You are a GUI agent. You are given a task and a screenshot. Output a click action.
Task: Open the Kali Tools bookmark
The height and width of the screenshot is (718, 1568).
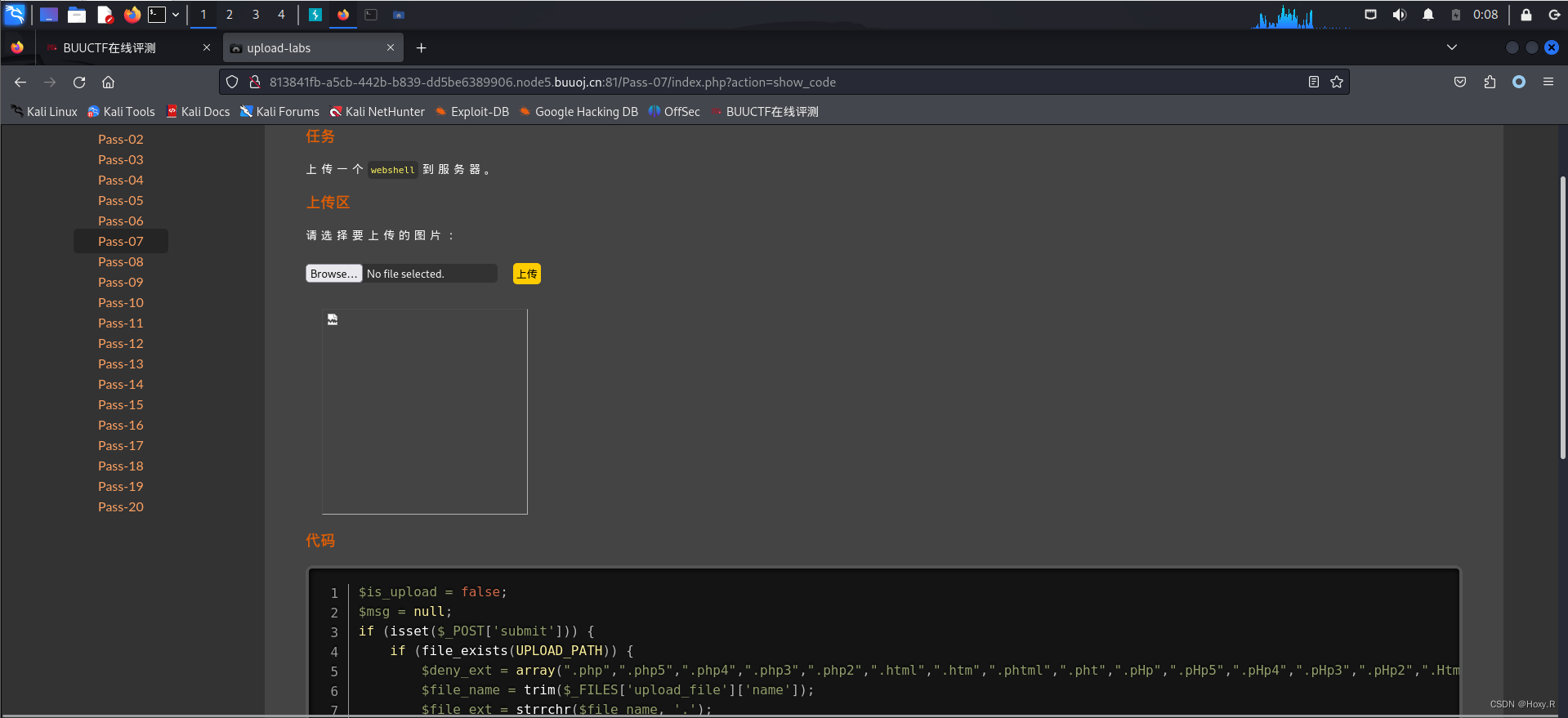point(121,112)
